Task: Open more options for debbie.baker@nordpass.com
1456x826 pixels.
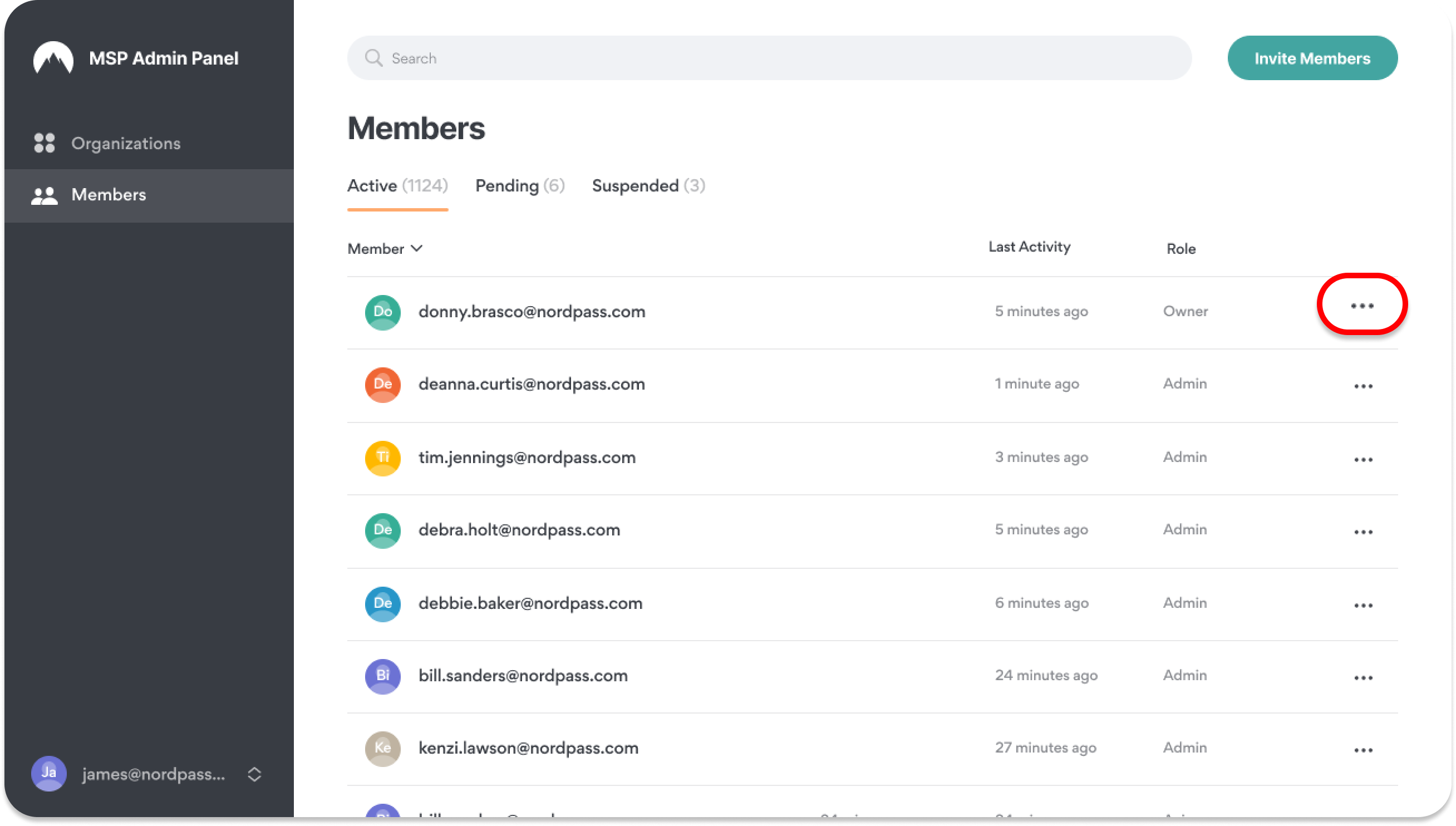Action: pos(1363,606)
